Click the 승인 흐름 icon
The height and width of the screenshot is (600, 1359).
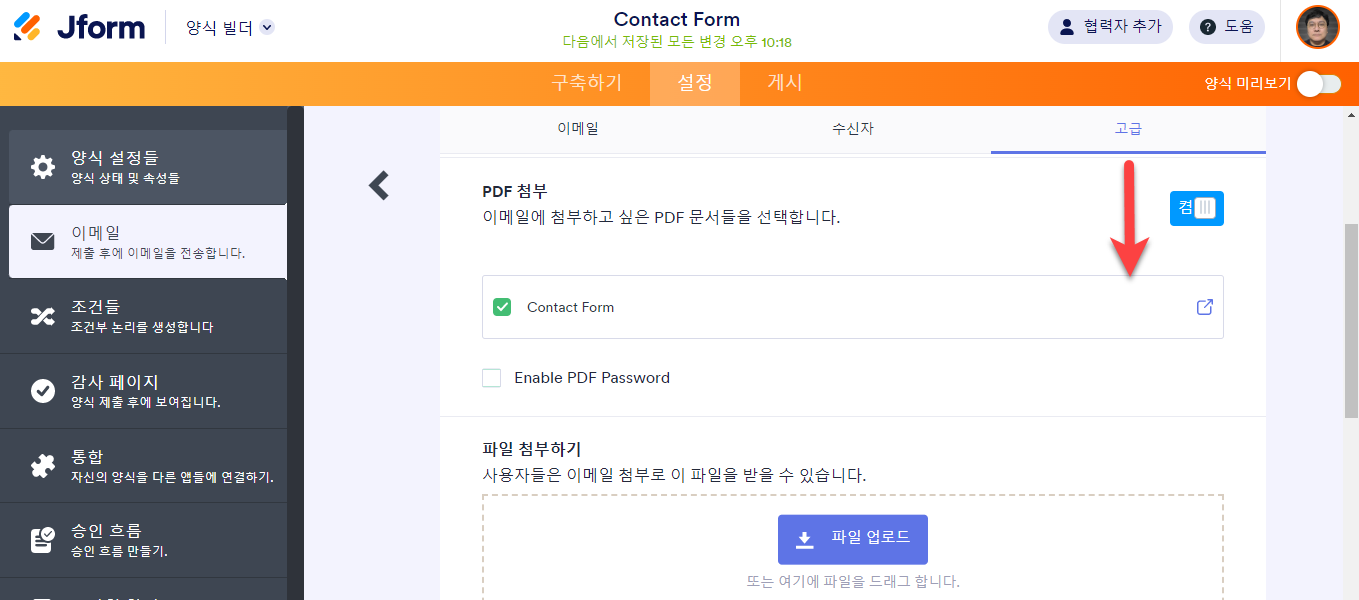(42, 540)
